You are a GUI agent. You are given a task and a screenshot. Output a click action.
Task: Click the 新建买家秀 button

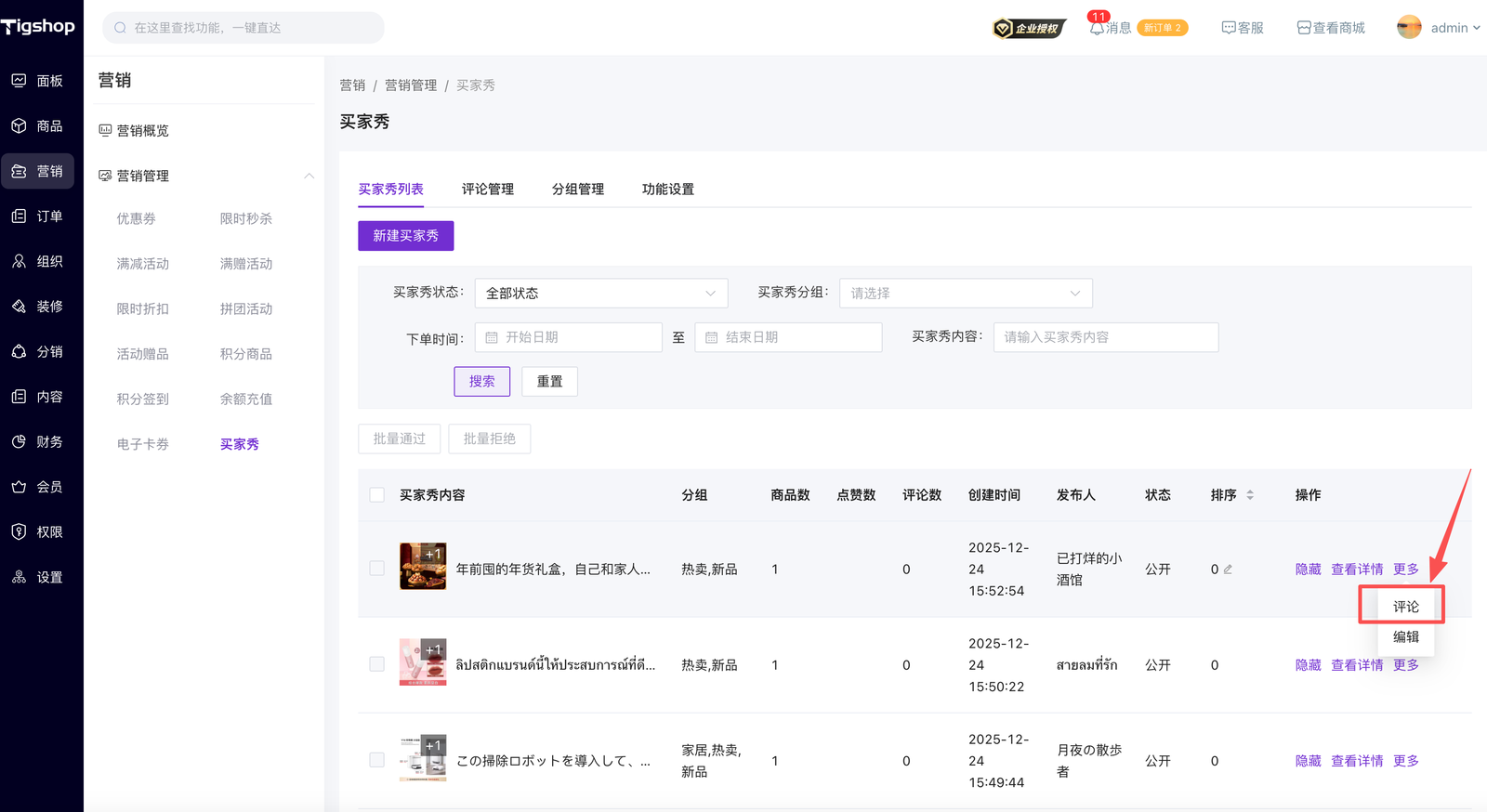(405, 236)
